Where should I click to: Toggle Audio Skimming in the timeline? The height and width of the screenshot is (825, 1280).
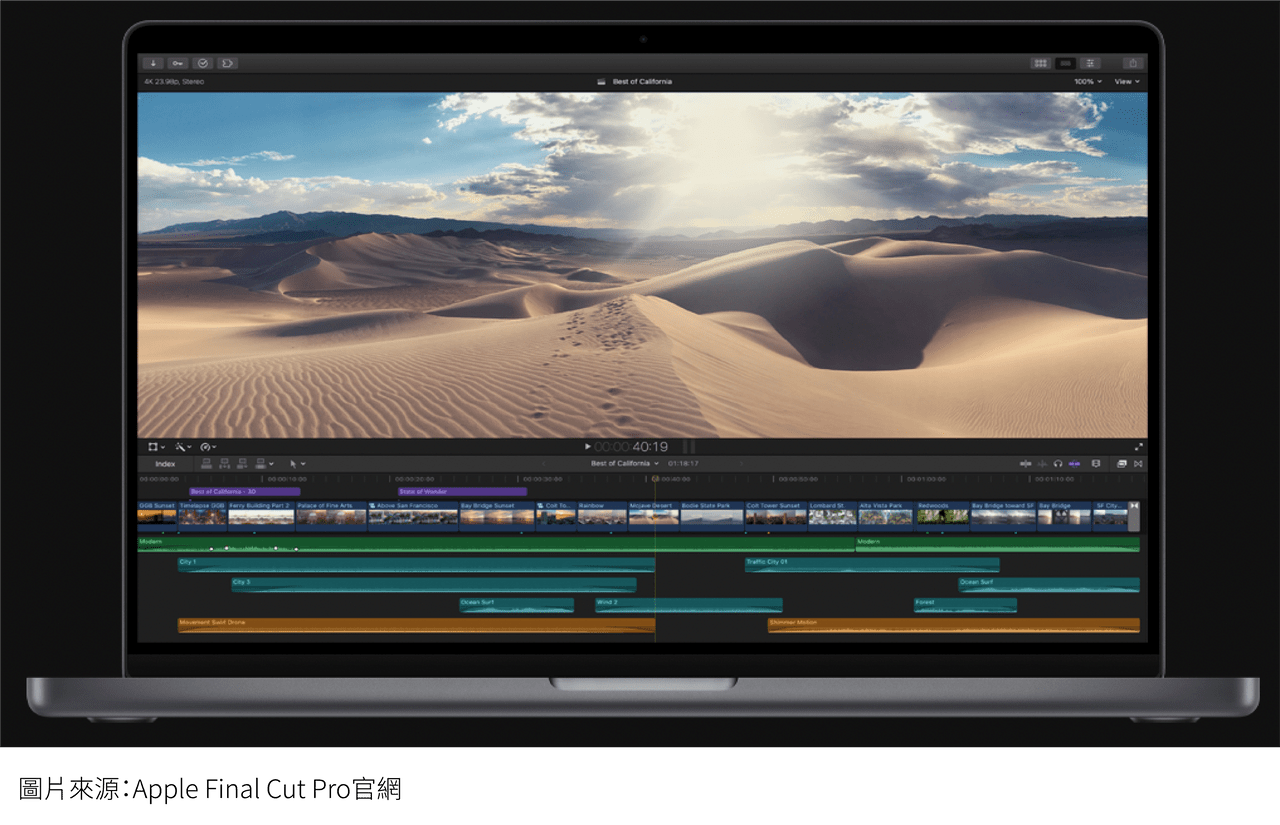point(1042,464)
